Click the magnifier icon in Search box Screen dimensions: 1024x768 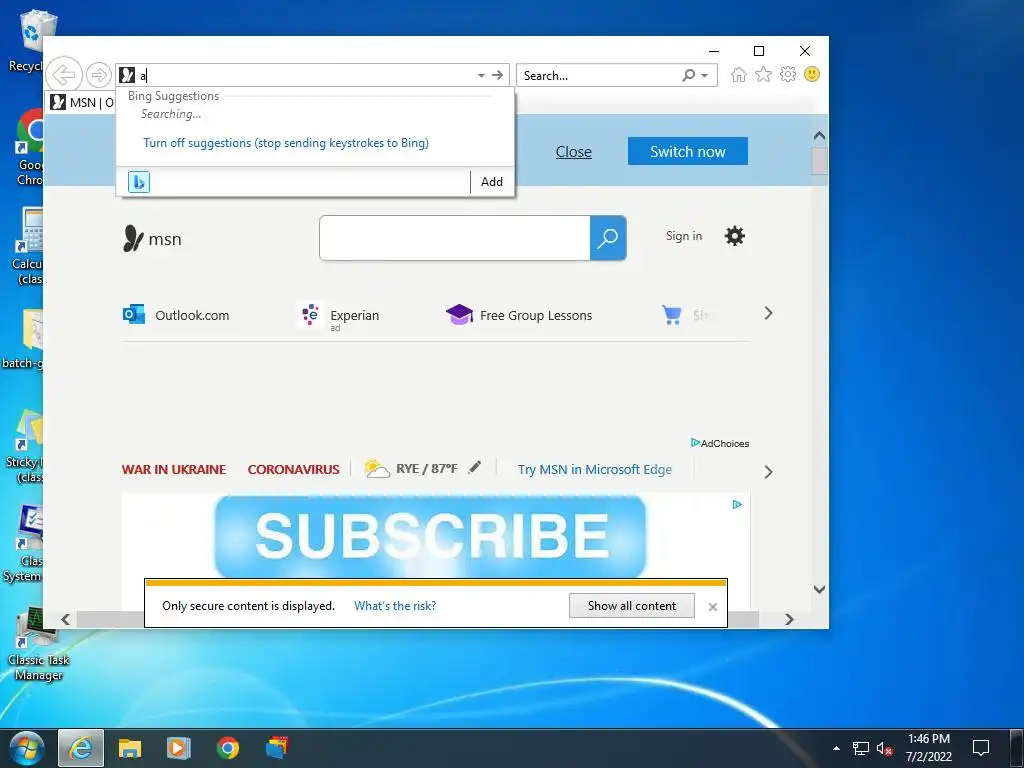pos(688,76)
